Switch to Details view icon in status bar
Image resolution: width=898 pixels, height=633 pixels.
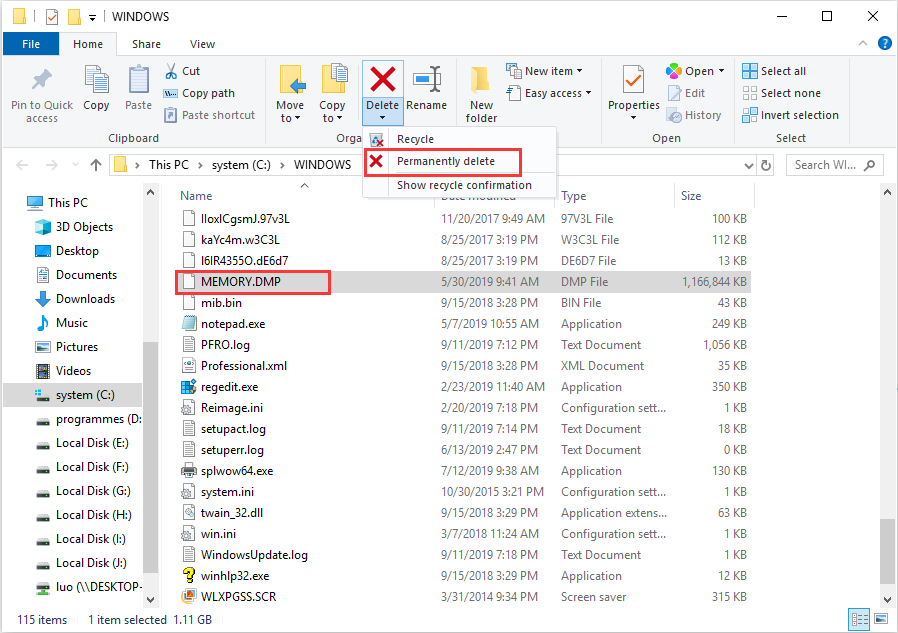pos(859,619)
